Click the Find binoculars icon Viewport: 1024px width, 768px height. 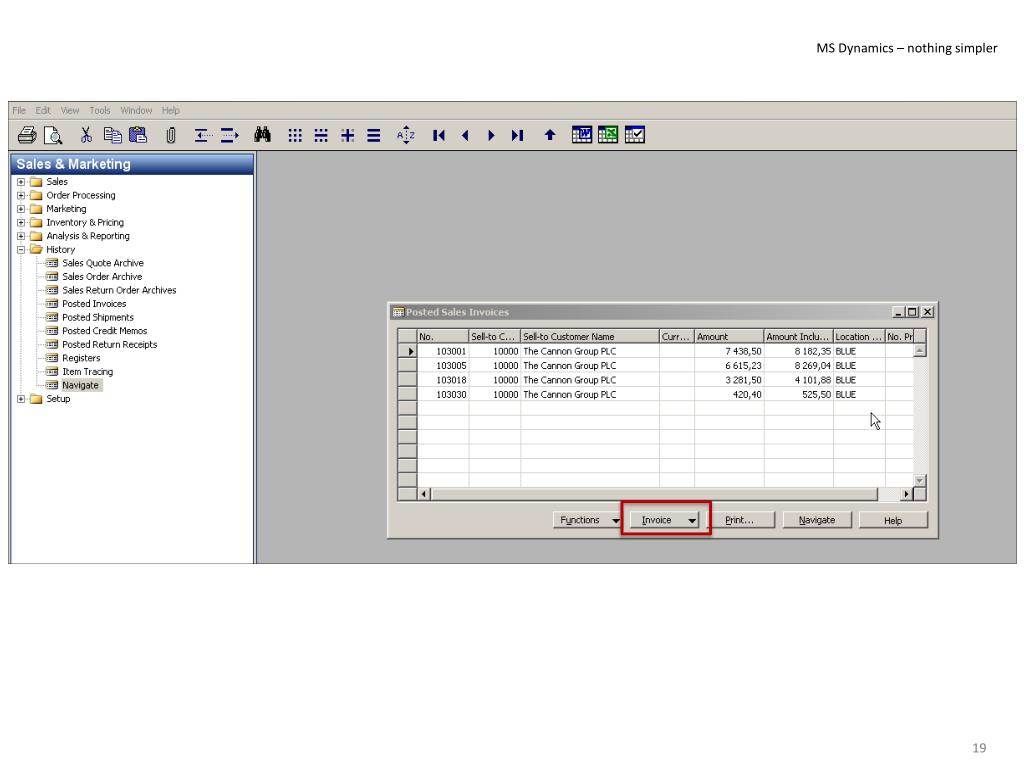[264, 135]
